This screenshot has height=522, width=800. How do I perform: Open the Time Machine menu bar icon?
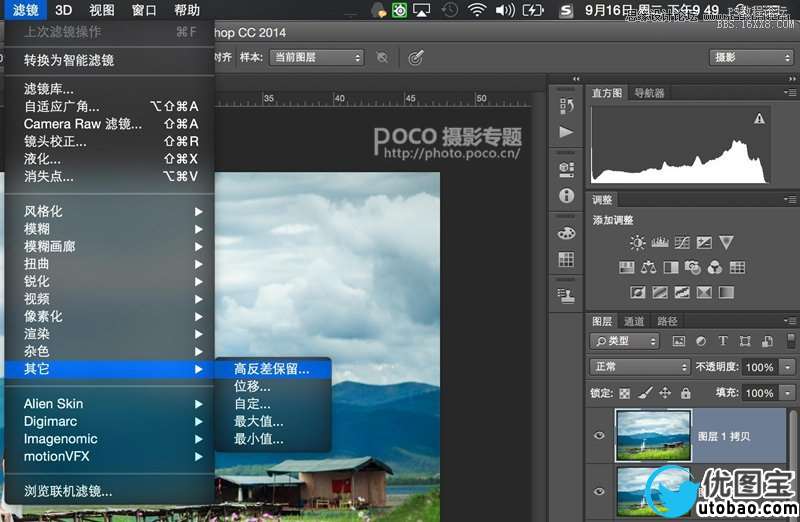click(x=449, y=10)
